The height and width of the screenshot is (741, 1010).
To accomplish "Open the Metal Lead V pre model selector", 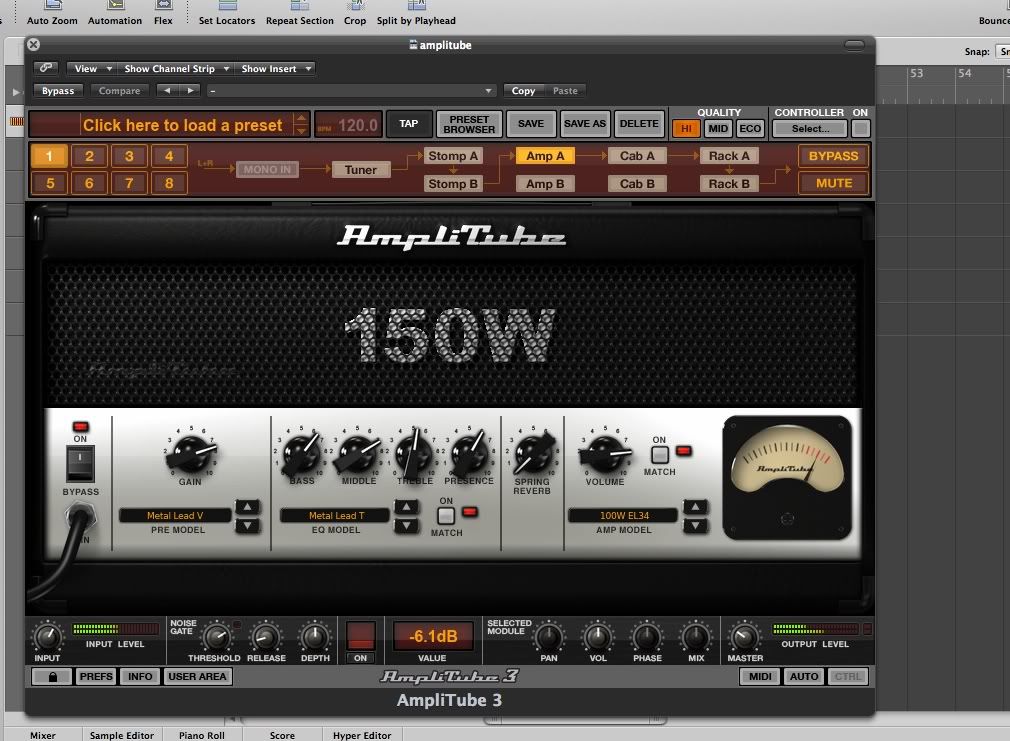I will point(175,515).
